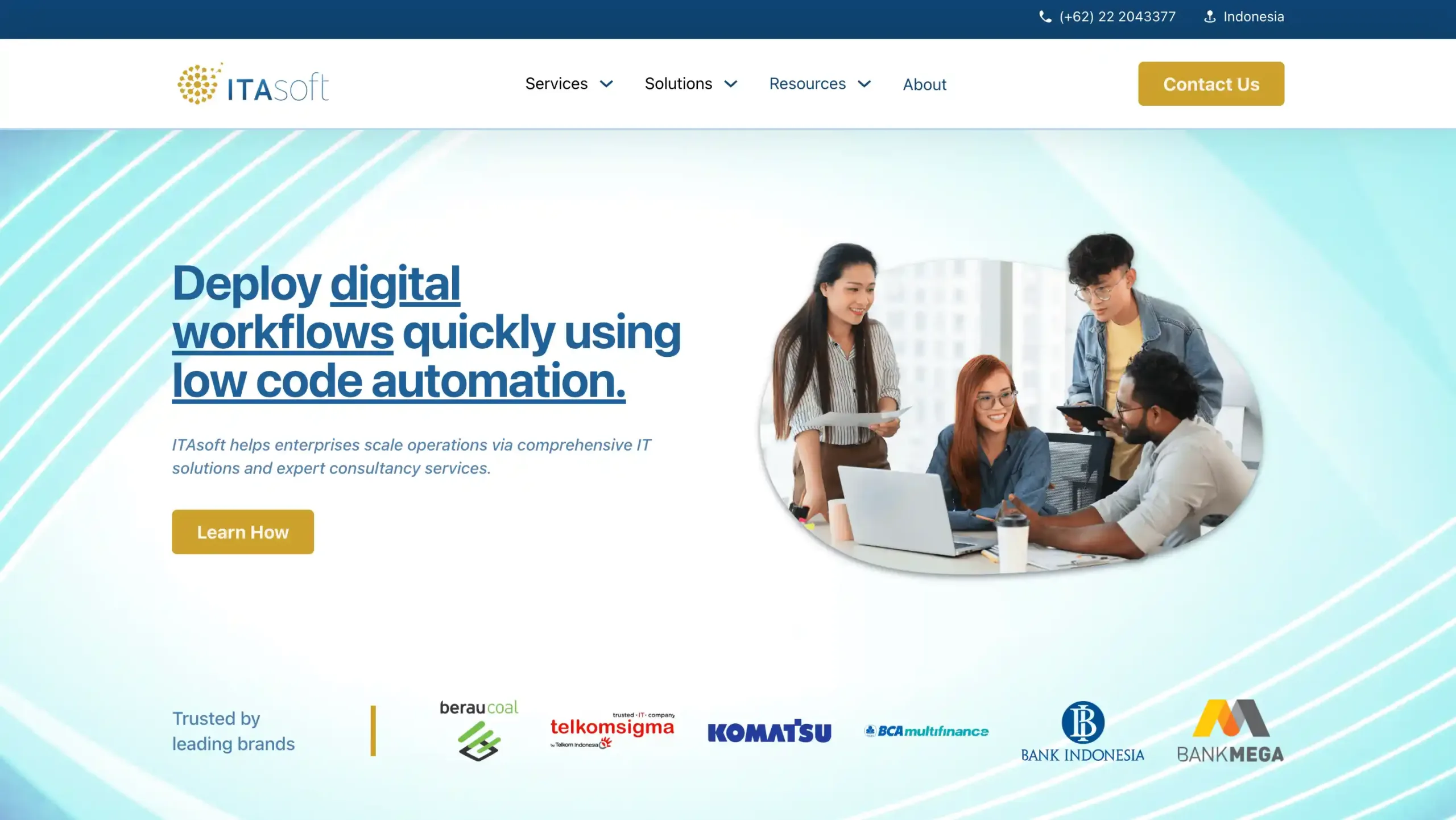
Task: Click the phone number (+62) 22 2043377
Action: click(1116, 17)
